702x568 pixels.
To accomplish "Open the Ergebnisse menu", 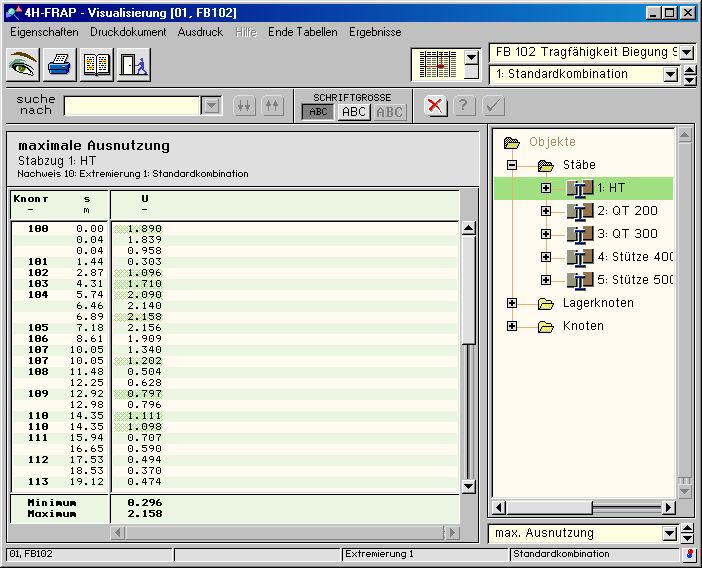I will 375,32.
